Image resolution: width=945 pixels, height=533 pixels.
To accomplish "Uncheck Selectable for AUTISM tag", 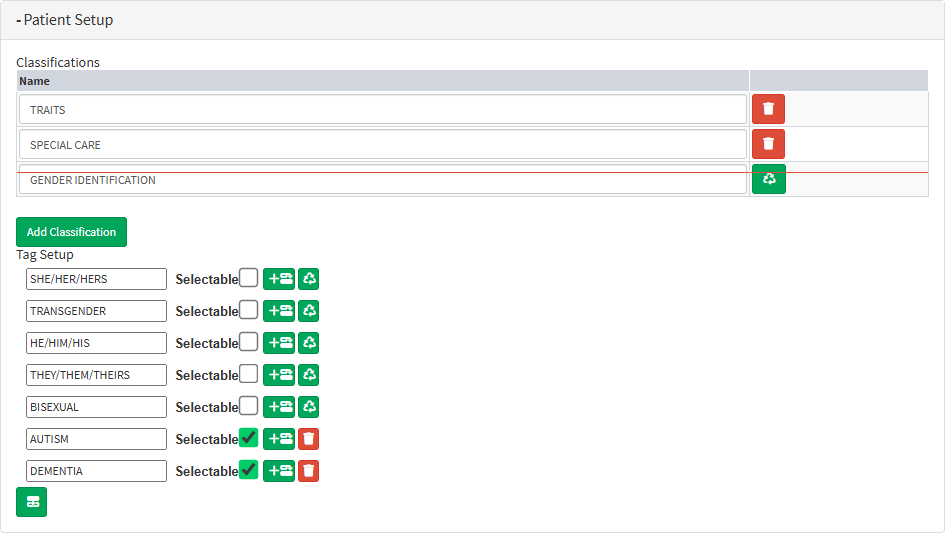I will [x=249, y=438].
